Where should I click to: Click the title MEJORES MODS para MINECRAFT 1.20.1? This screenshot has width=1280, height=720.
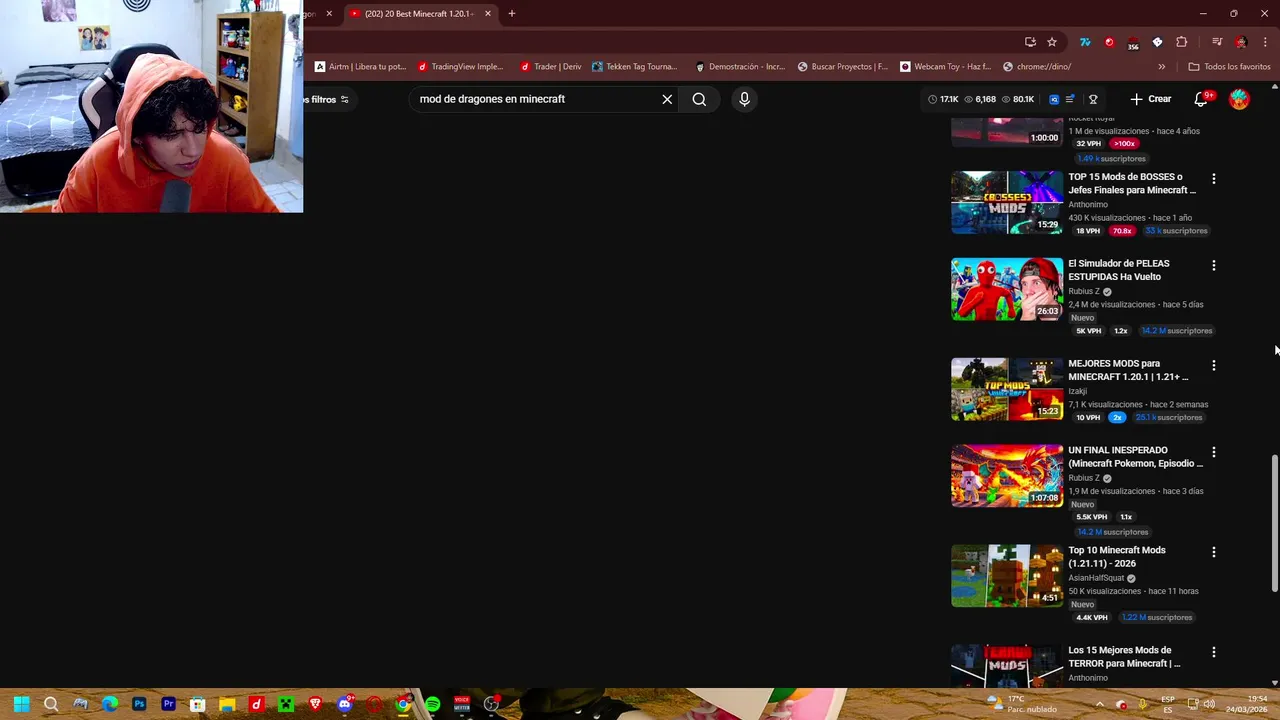click(x=1128, y=370)
